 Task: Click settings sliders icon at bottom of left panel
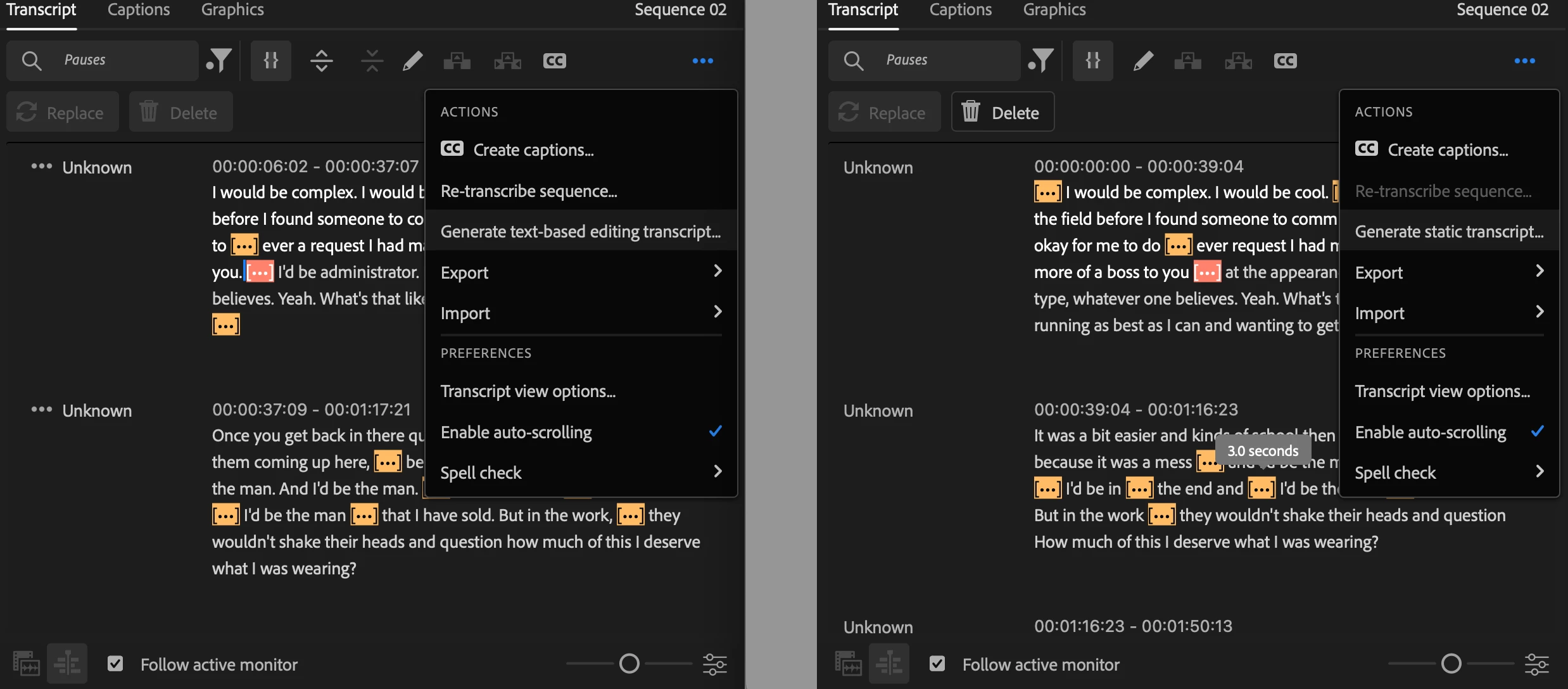point(715,664)
